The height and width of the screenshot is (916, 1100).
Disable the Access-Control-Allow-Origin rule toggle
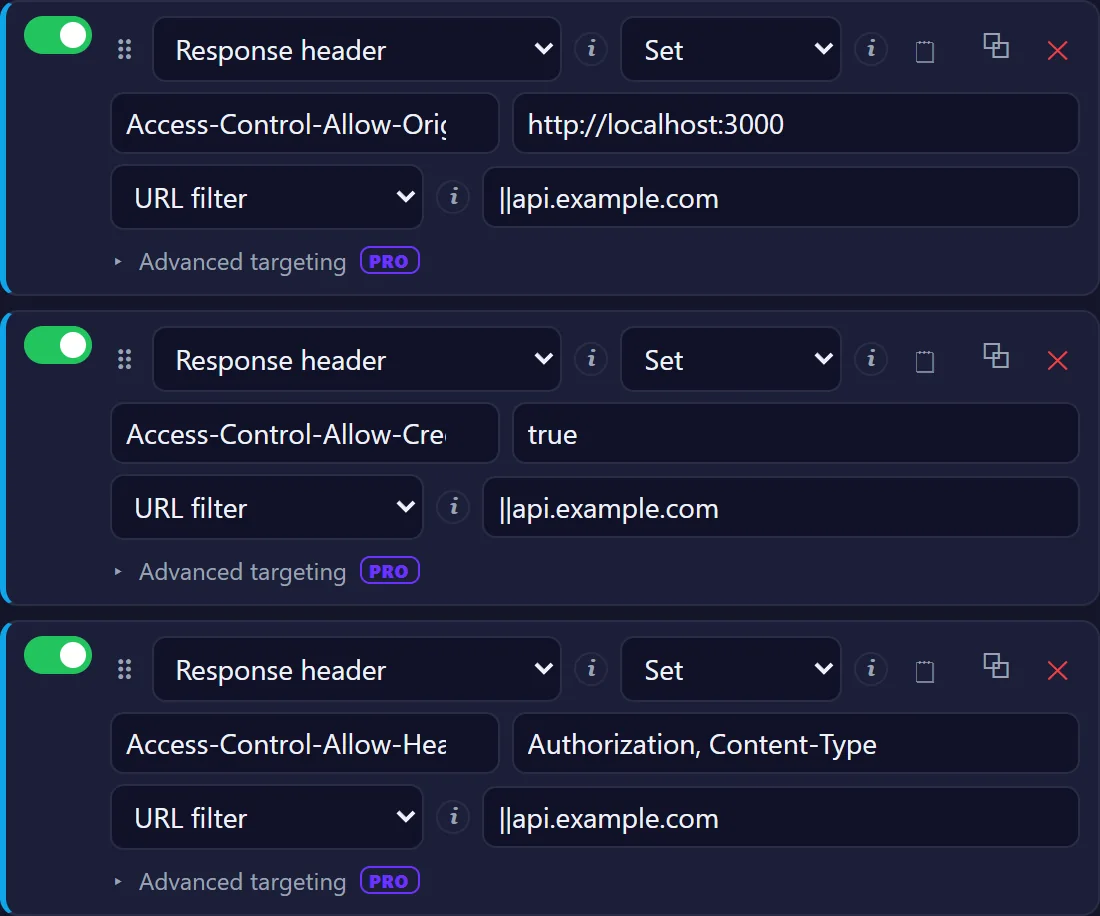(58, 35)
